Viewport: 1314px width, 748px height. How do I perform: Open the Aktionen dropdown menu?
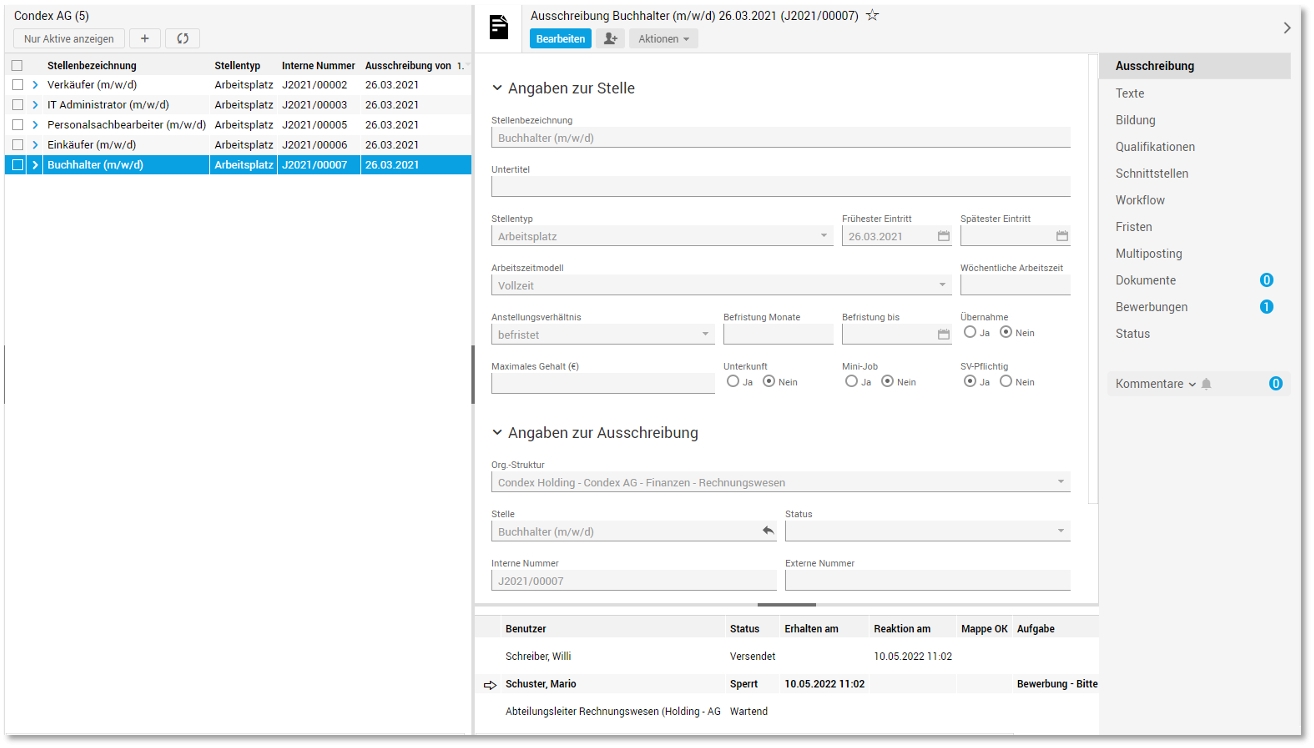coord(664,39)
